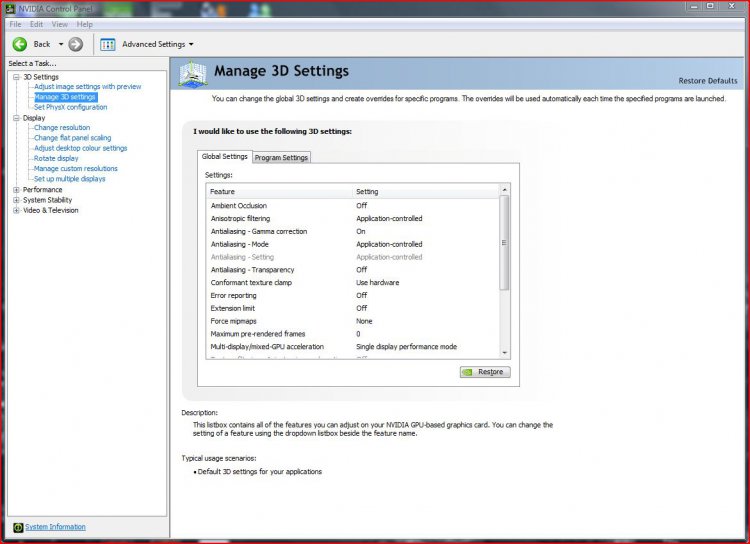
Task: Select Antialiasing - Gamma correction row
Action: [353, 232]
